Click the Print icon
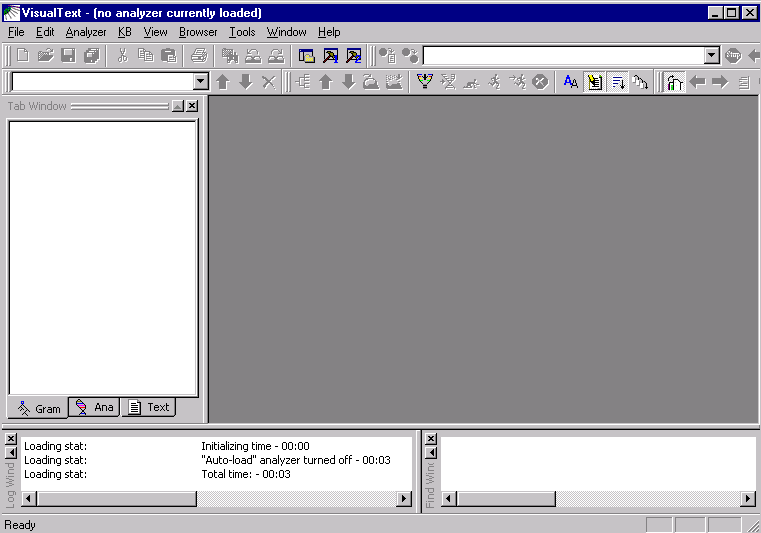 (x=199, y=55)
